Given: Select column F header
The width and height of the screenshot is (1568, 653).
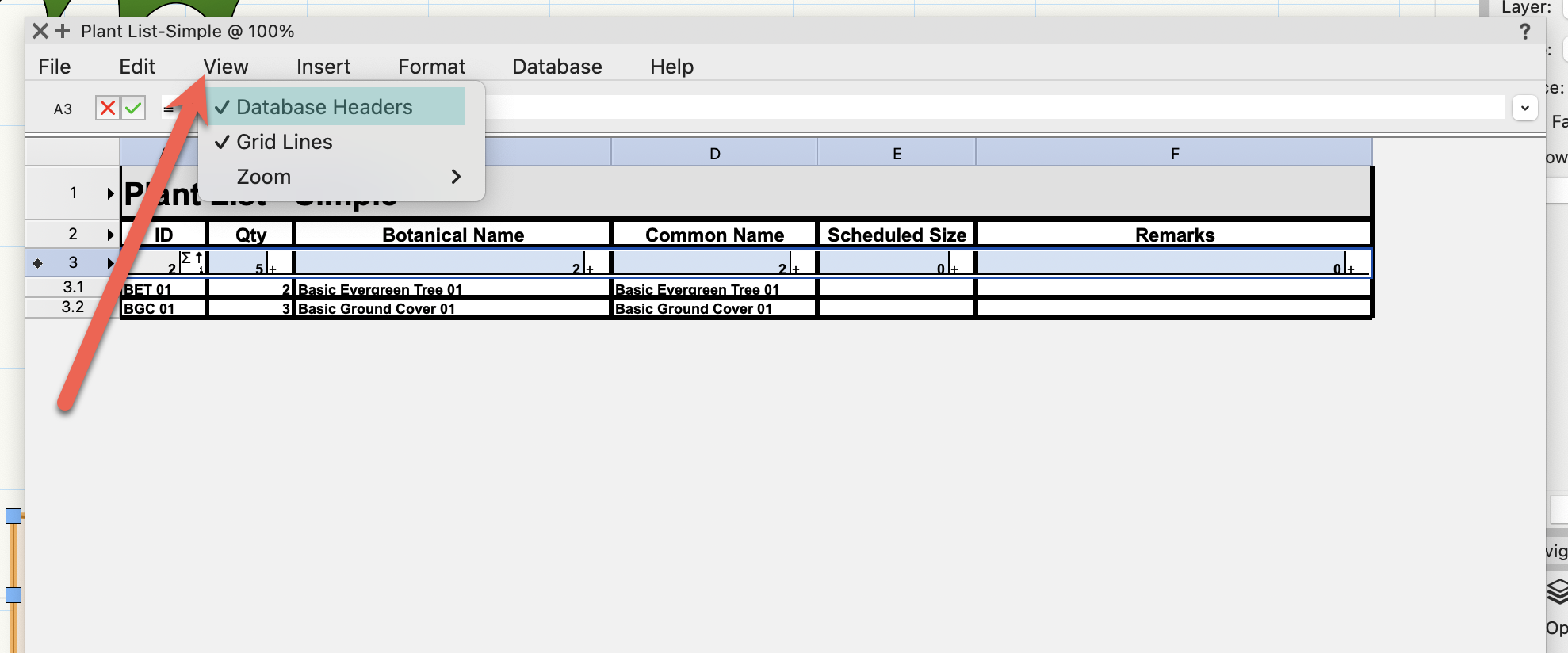Looking at the screenshot, I should click(x=1174, y=153).
